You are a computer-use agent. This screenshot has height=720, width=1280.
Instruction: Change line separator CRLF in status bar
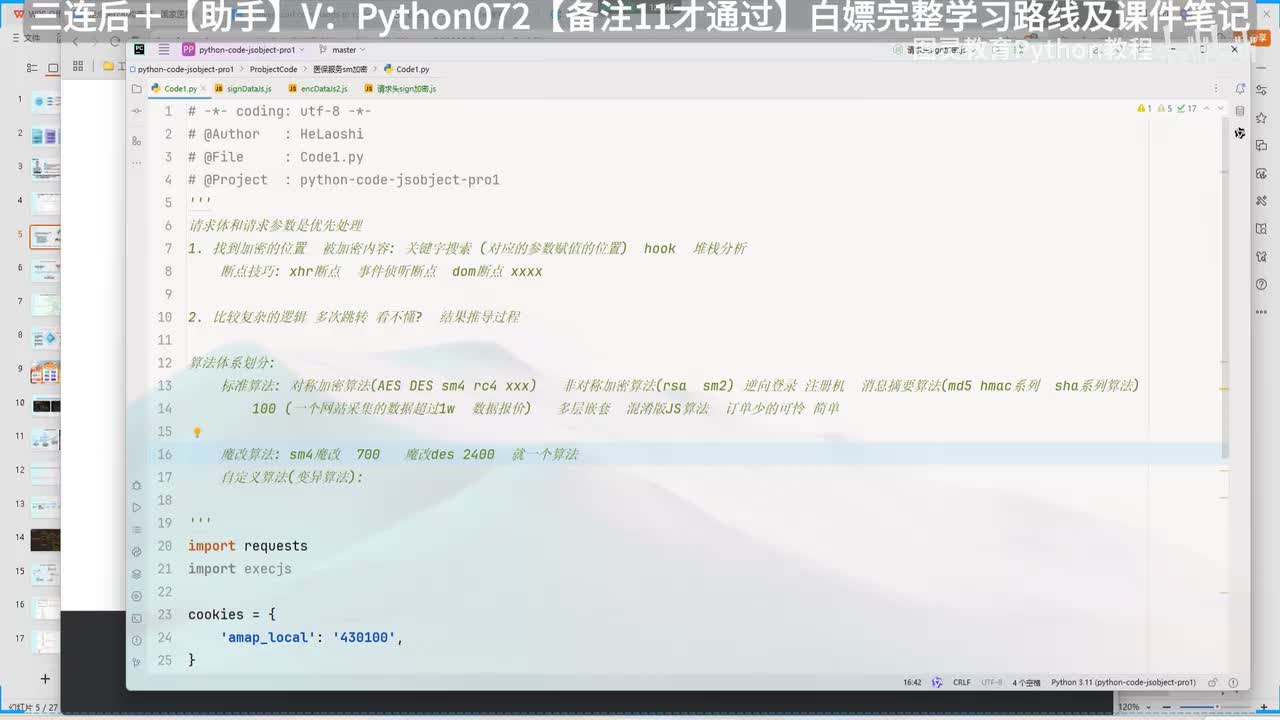click(961, 682)
